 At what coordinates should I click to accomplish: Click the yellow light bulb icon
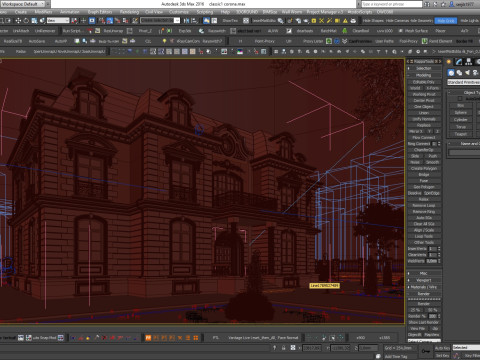click(x=164, y=41)
